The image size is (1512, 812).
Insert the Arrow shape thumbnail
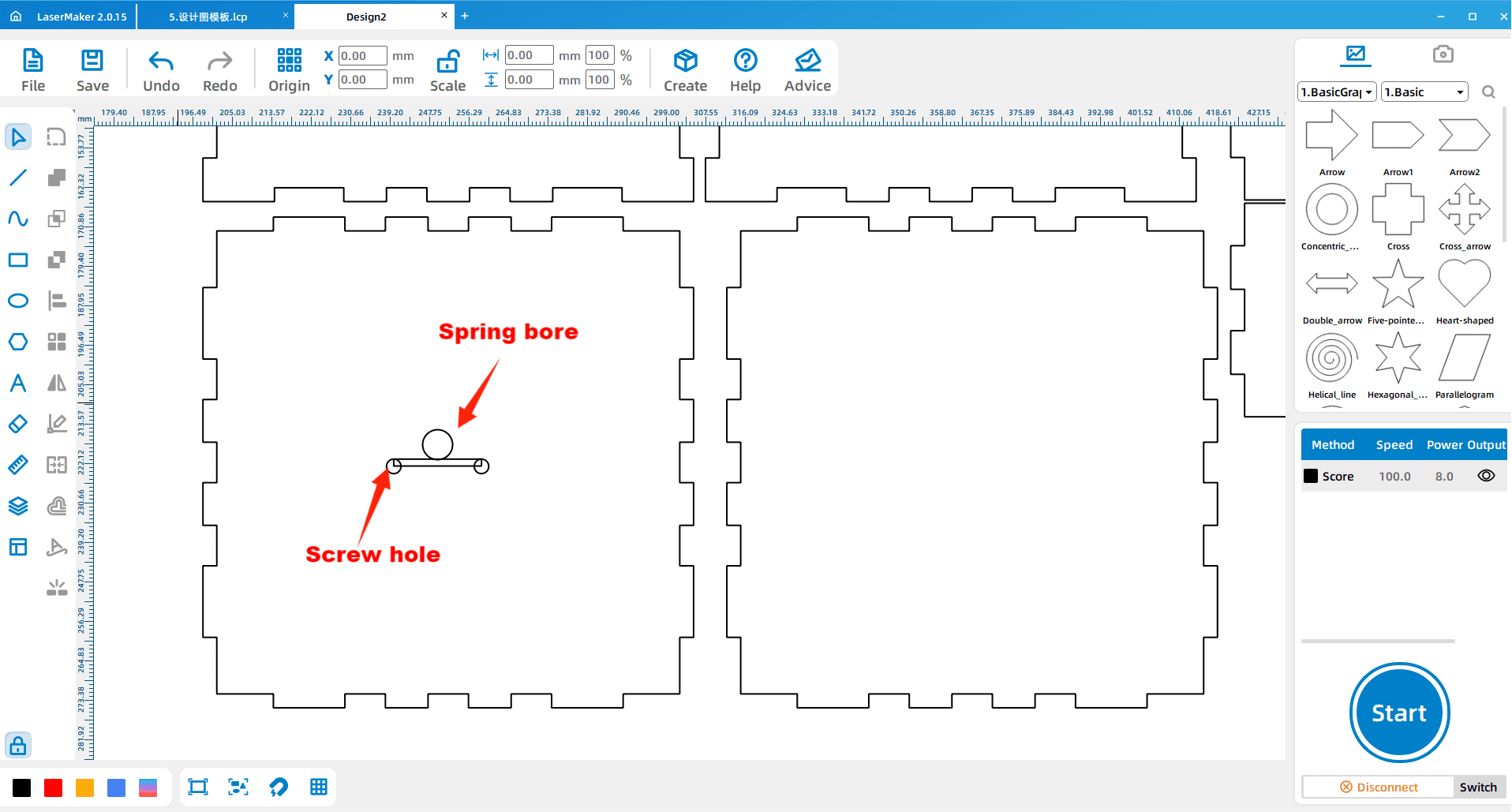coord(1332,136)
